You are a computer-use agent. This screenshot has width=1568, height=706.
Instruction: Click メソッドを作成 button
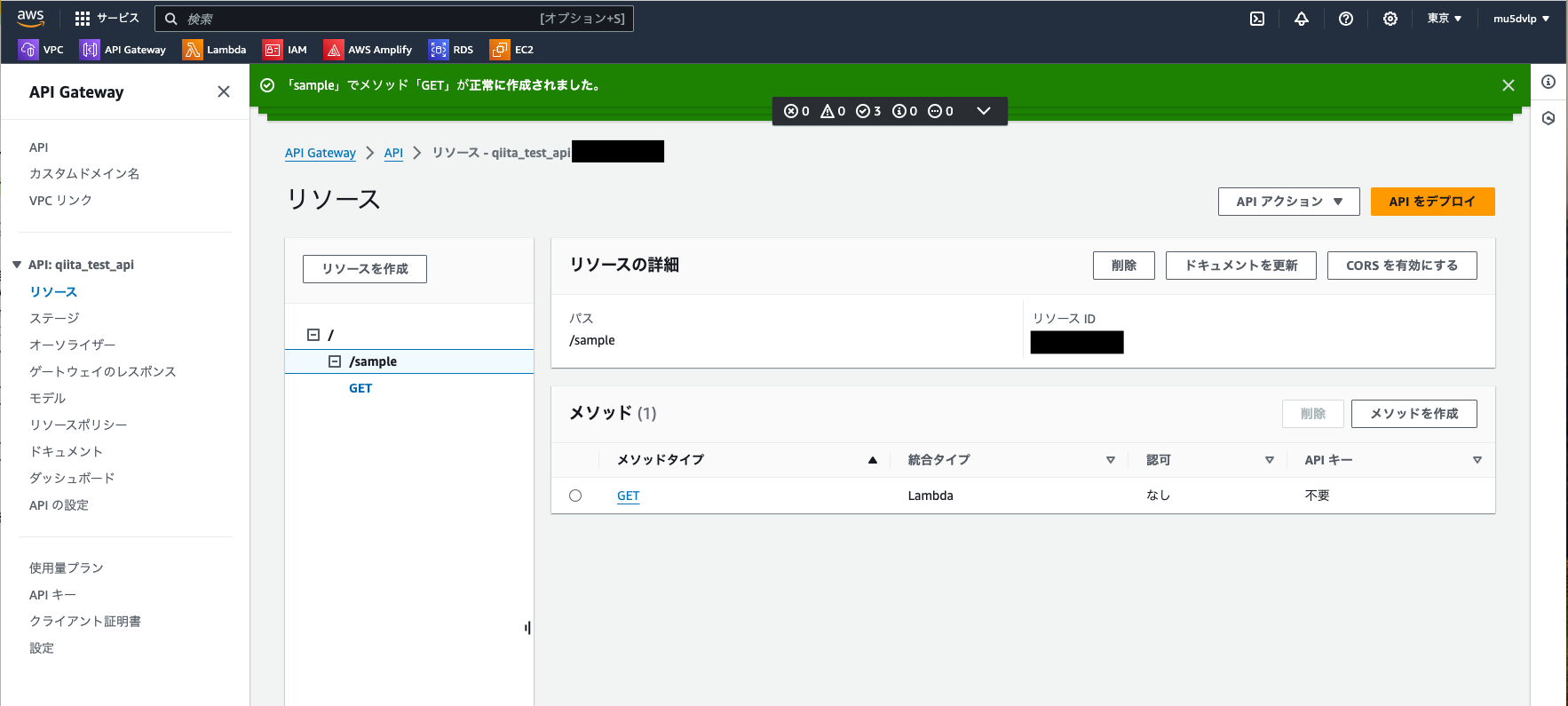tap(1414, 414)
